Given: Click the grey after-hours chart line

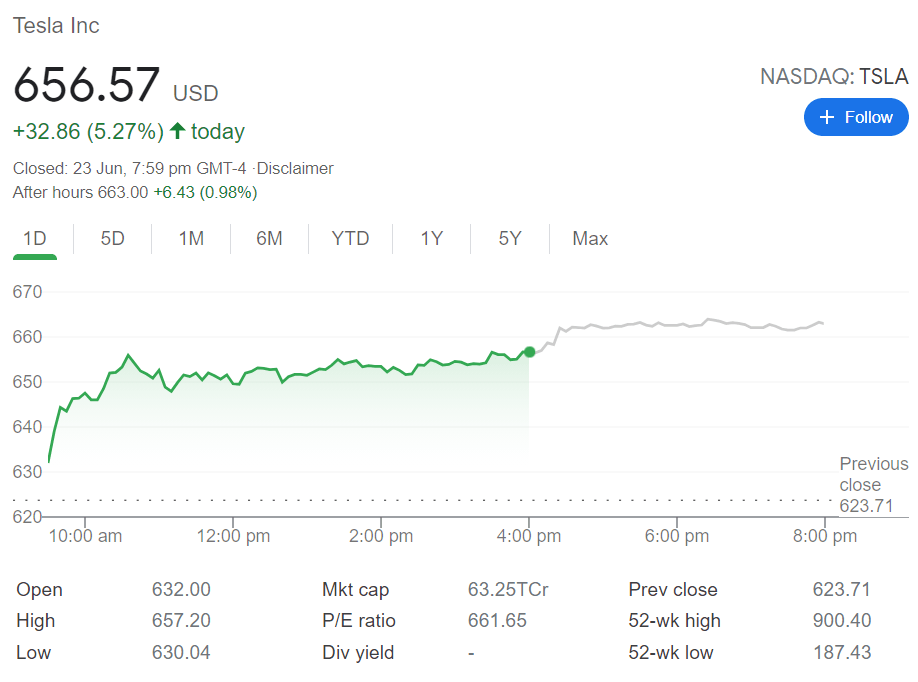Looking at the screenshot, I should point(680,324).
